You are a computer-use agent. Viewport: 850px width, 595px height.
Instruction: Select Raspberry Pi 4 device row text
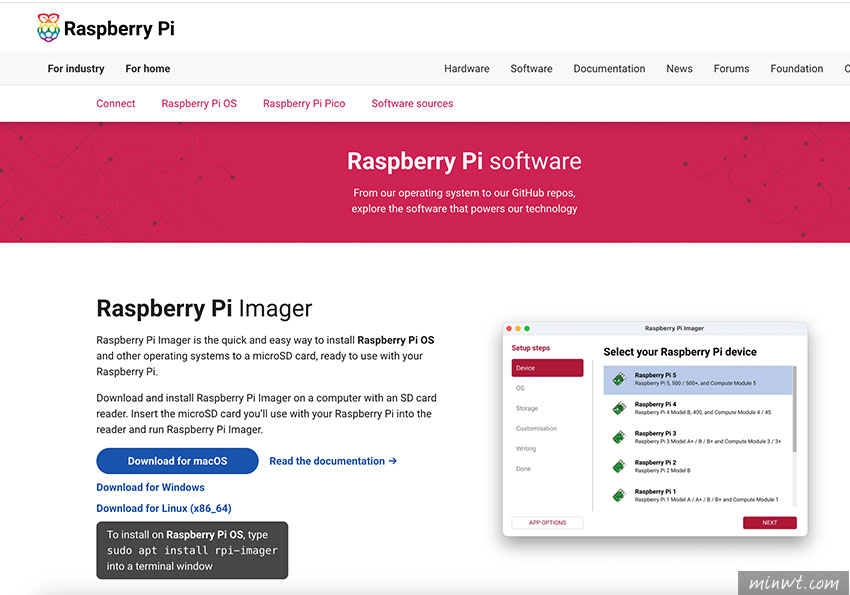(703, 408)
